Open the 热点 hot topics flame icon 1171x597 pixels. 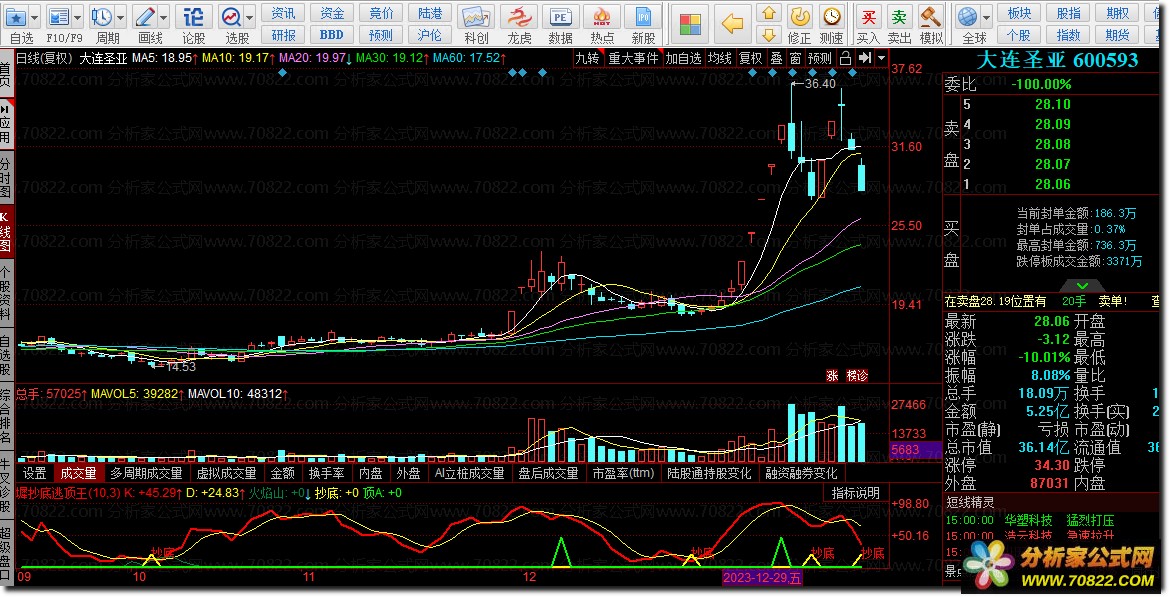(602, 16)
